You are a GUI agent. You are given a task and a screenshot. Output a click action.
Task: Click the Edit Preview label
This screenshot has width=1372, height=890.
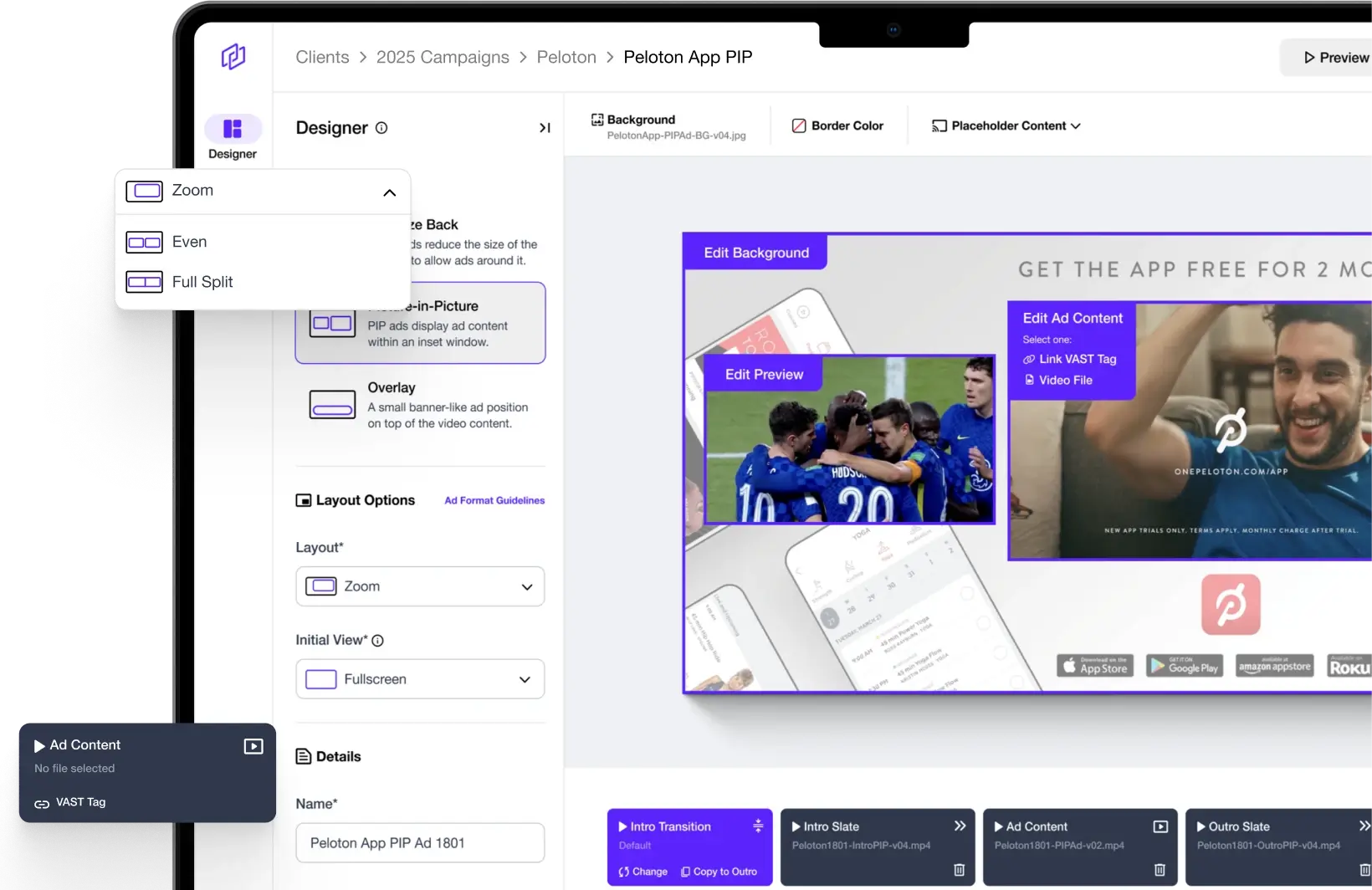(764, 375)
